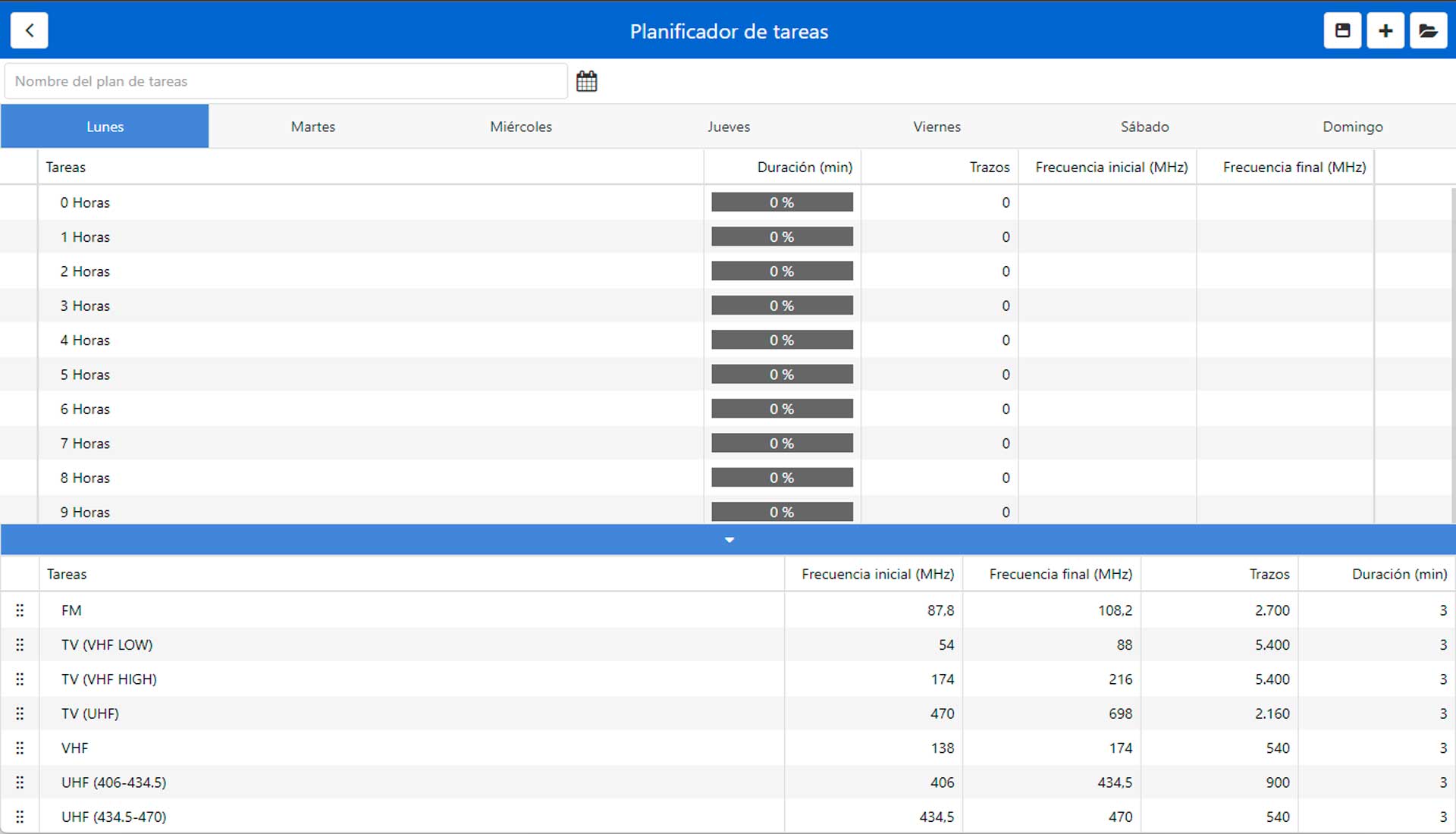Grab the drag handle for TV (UHF)
Viewport: 1456px width, 834px height.
20,713
